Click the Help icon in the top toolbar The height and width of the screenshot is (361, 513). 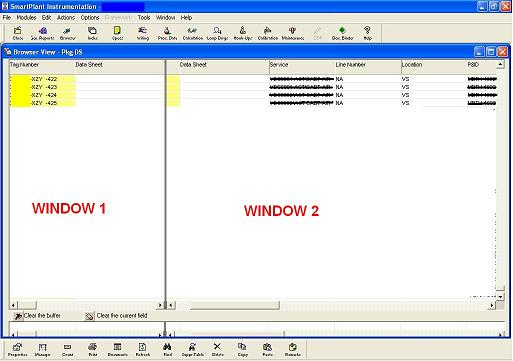point(367,33)
